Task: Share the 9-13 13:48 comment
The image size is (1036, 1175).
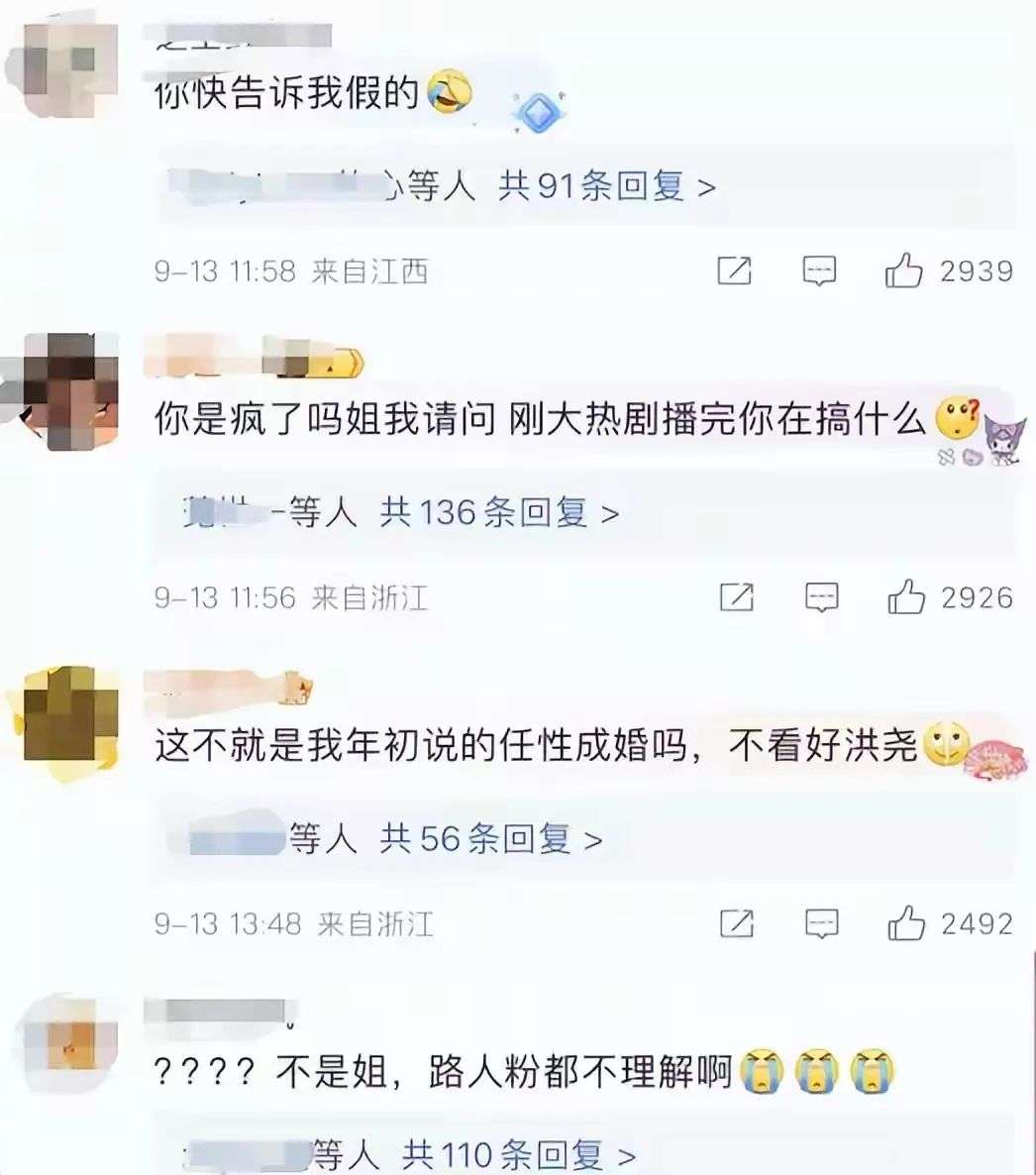Action: click(x=736, y=923)
